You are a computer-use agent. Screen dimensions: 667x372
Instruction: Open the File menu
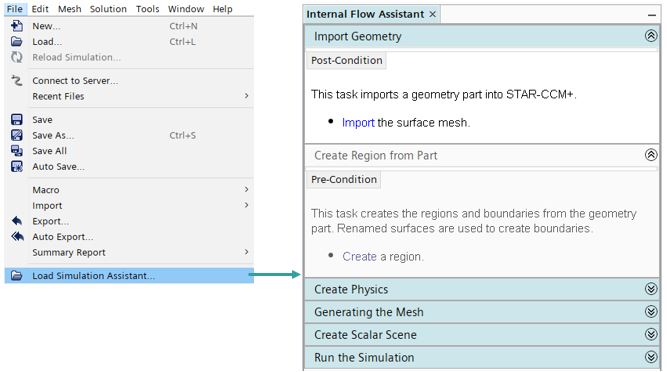(15, 9)
